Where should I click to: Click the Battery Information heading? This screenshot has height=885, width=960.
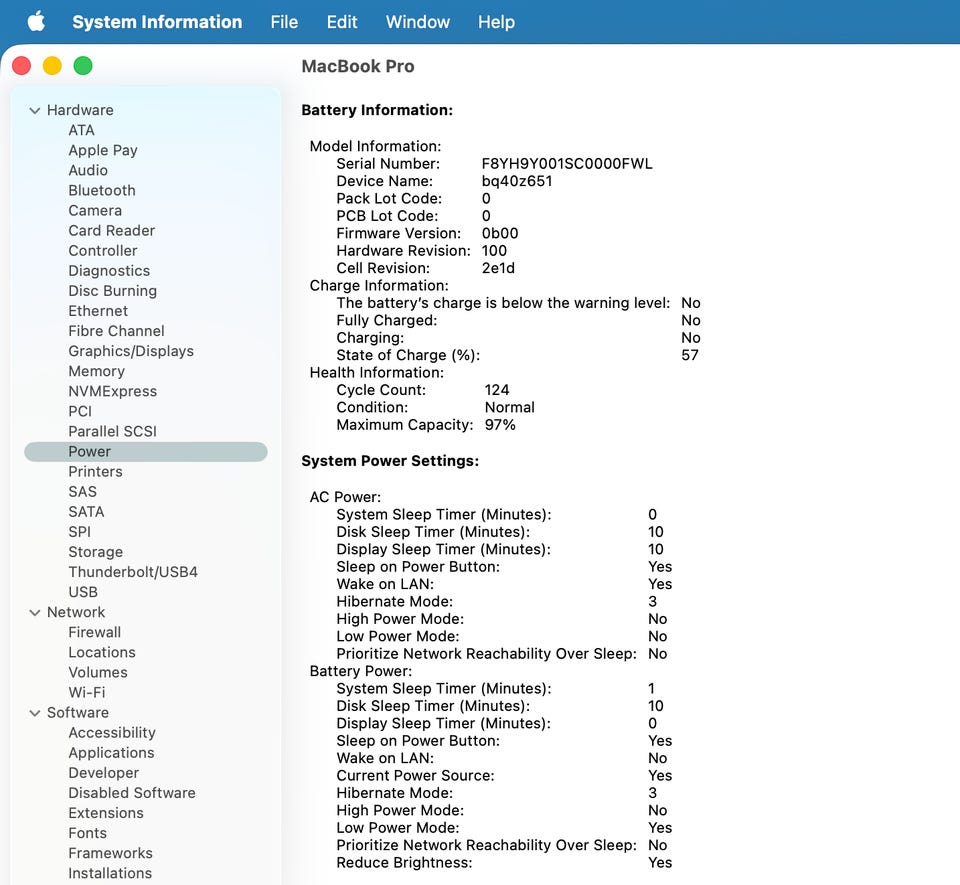point(377,110)
